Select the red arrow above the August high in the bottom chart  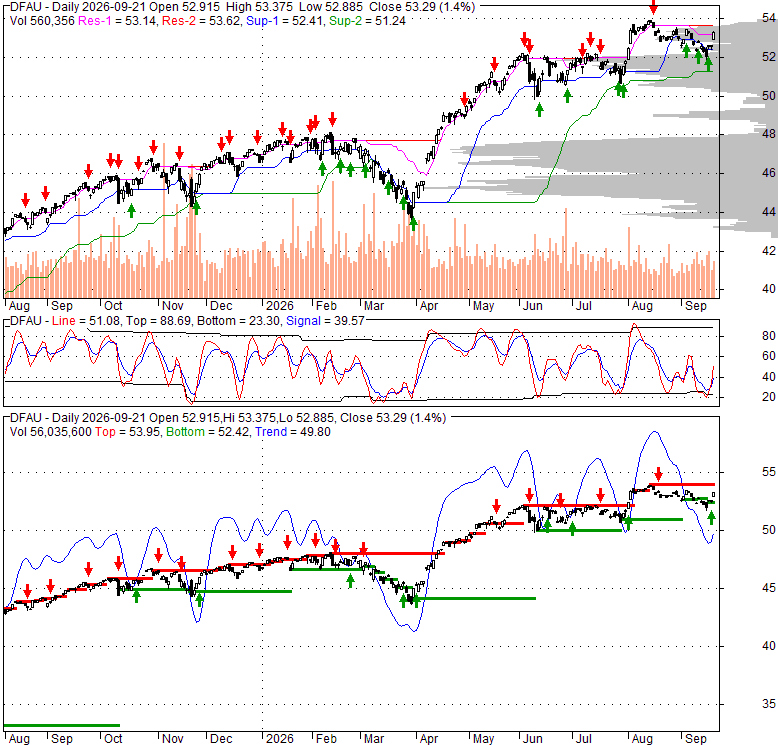(x=659, y=473)
